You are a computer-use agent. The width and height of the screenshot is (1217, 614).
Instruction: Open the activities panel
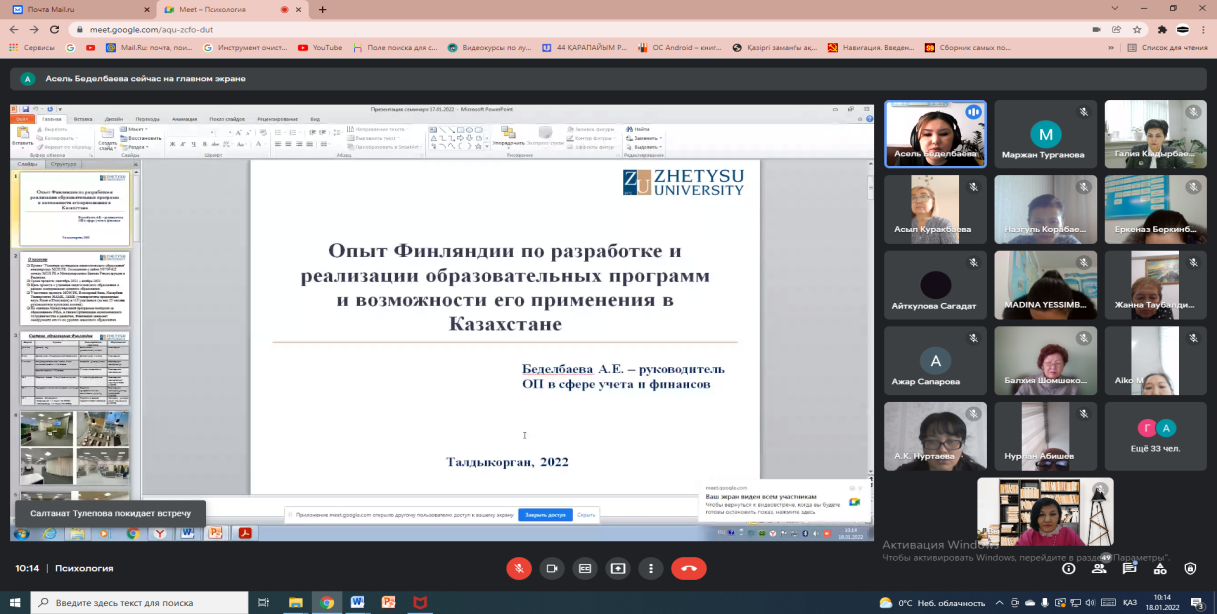tap(1159, 568)
